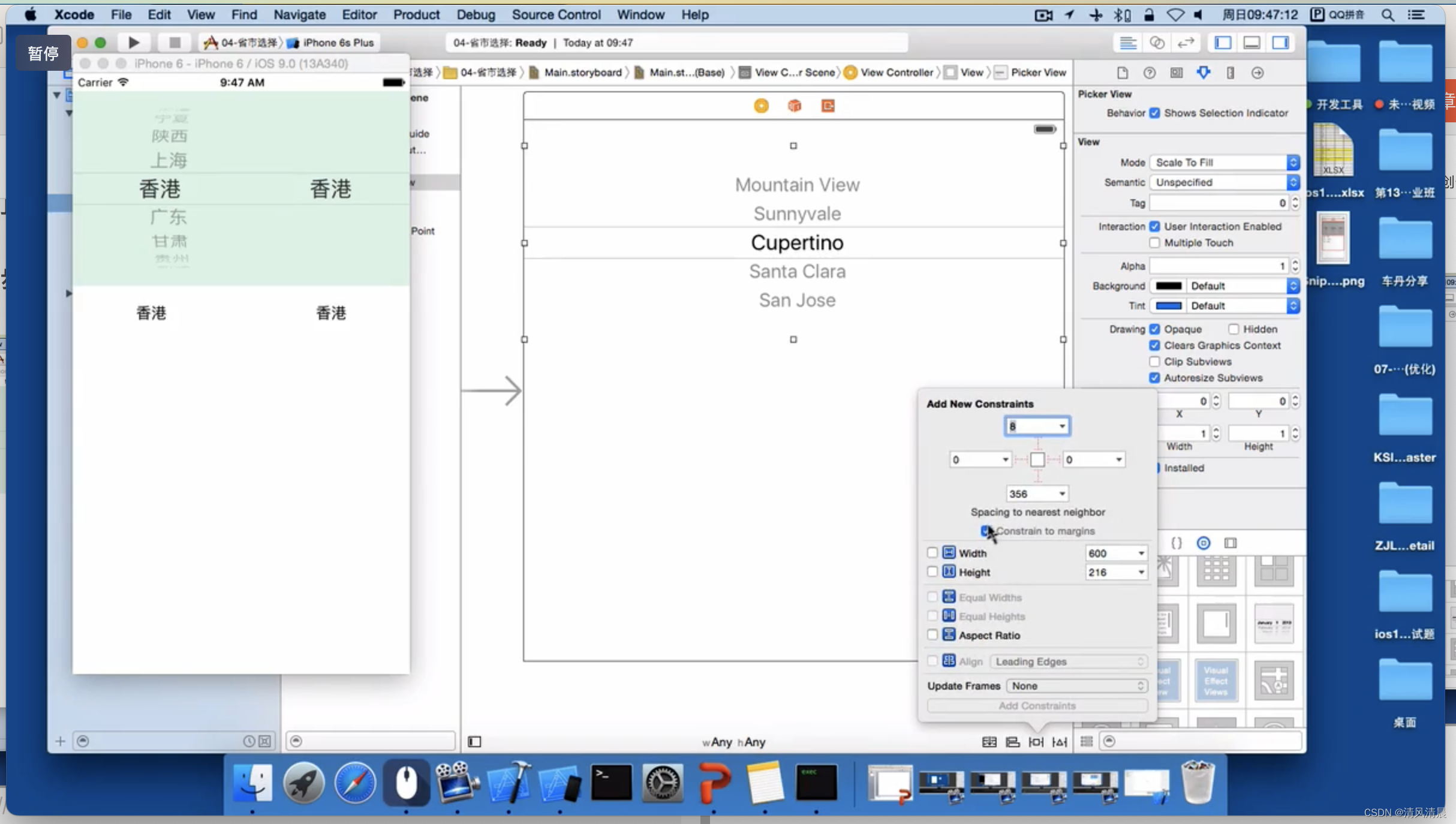1456x824 pixels.
Task: Select Debug menu from menu bar
Action: (476, 14)
